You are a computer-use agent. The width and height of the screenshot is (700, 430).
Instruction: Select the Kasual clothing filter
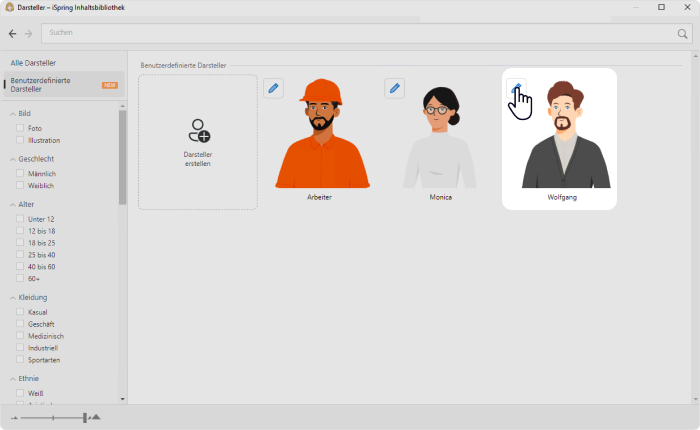pyautogui.click(x=20, y=312)
